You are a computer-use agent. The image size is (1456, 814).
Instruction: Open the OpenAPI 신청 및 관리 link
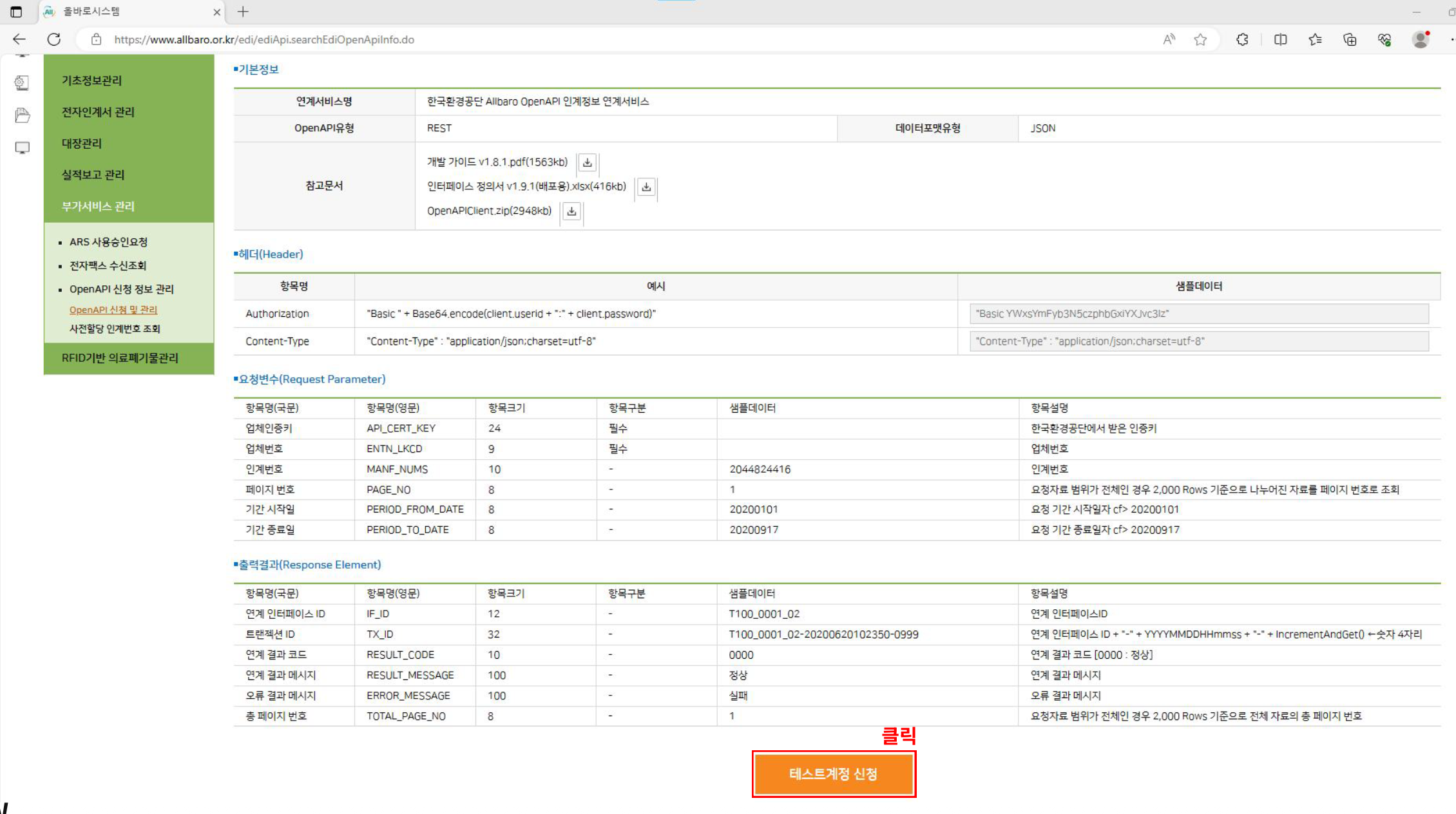(x=113, y=310)
